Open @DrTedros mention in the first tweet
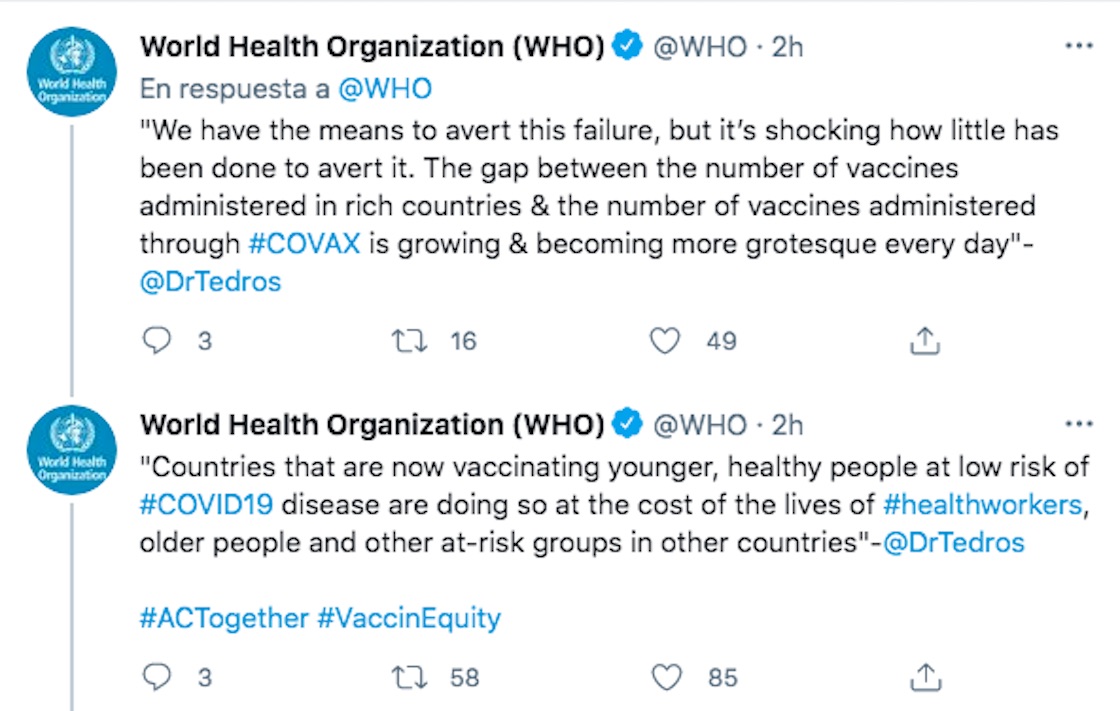1120x711 pixels. (211, 282)
